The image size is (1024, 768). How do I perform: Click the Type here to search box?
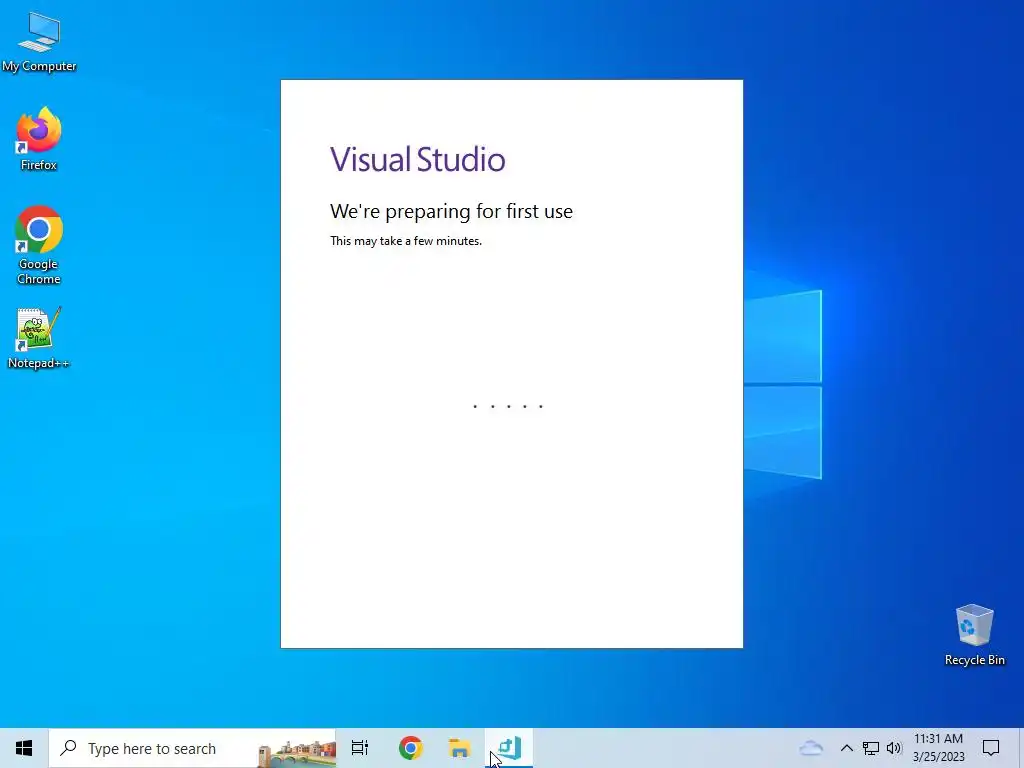(x=193, y=748)
